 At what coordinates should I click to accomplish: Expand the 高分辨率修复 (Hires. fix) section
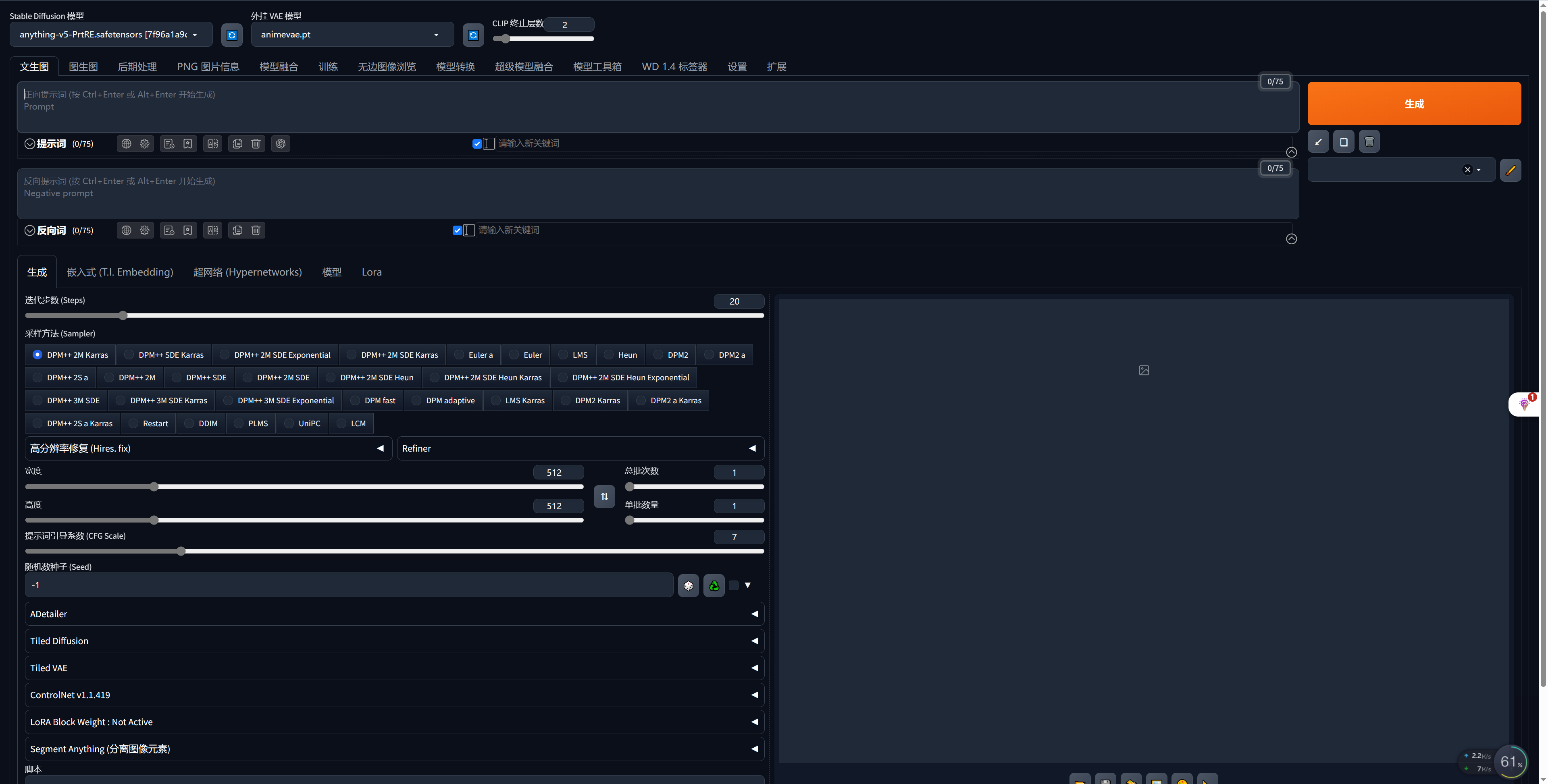pos(208,449)
